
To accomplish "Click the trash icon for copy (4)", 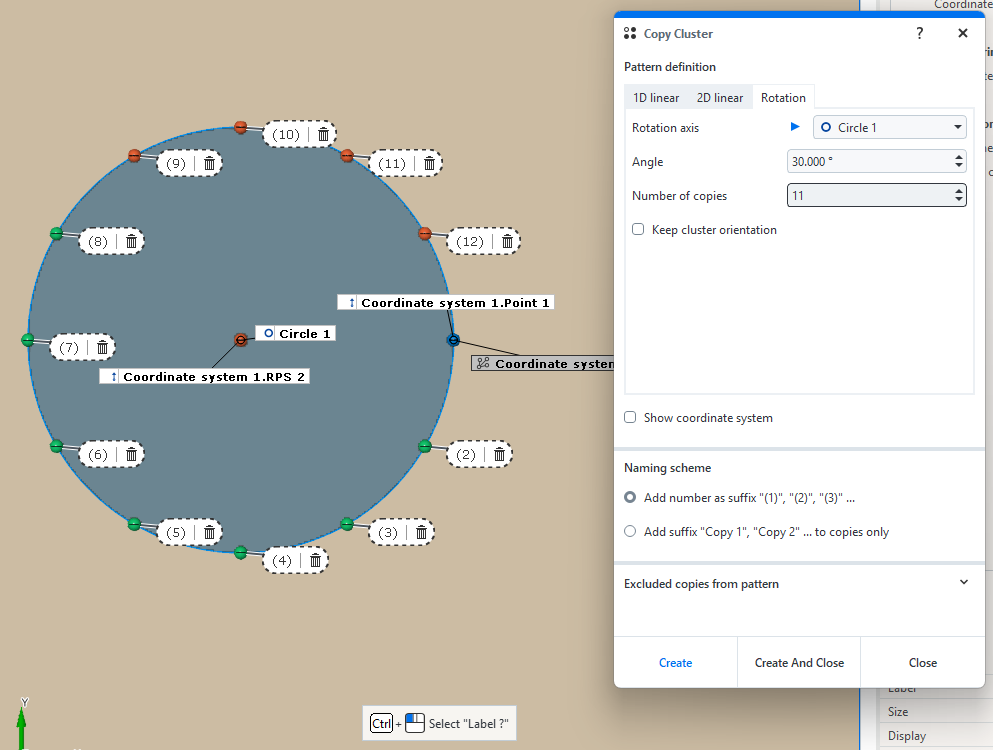I will [315, 561].
